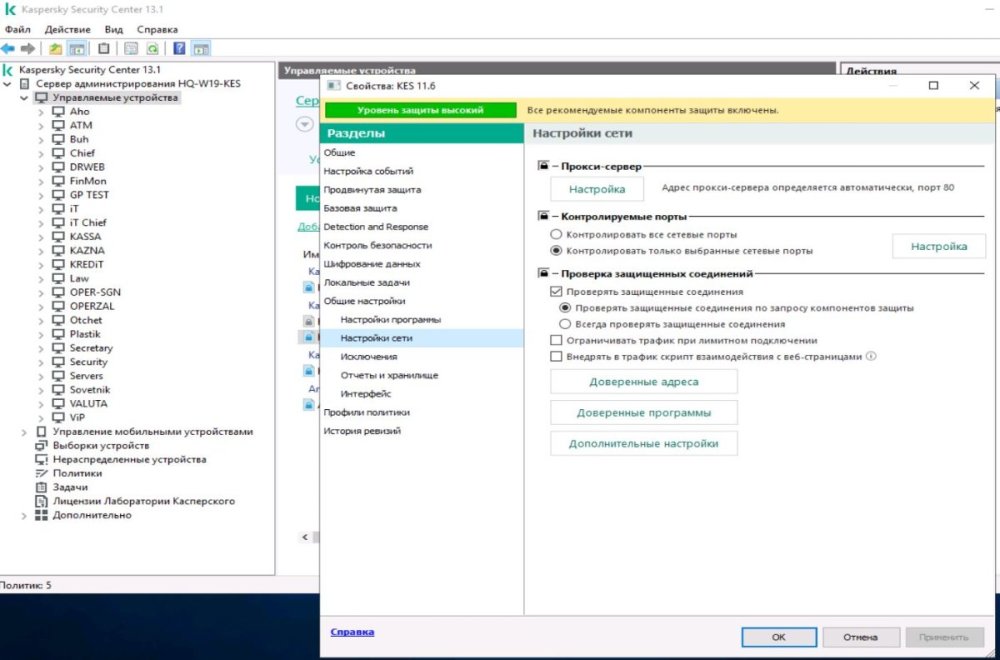
Task: Toggle the lock icon for Прокси-сервер
Action: (x=543, y=166)
